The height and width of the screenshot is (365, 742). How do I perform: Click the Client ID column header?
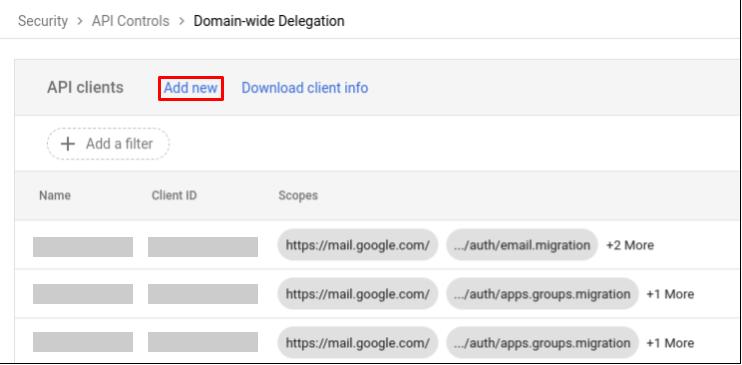click(x=174, y=195)
